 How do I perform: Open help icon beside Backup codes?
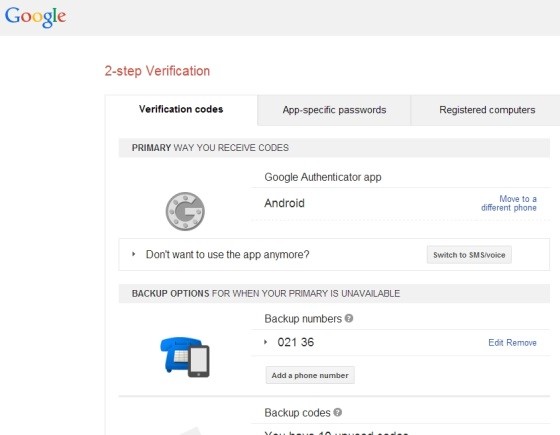click(338, 412)
